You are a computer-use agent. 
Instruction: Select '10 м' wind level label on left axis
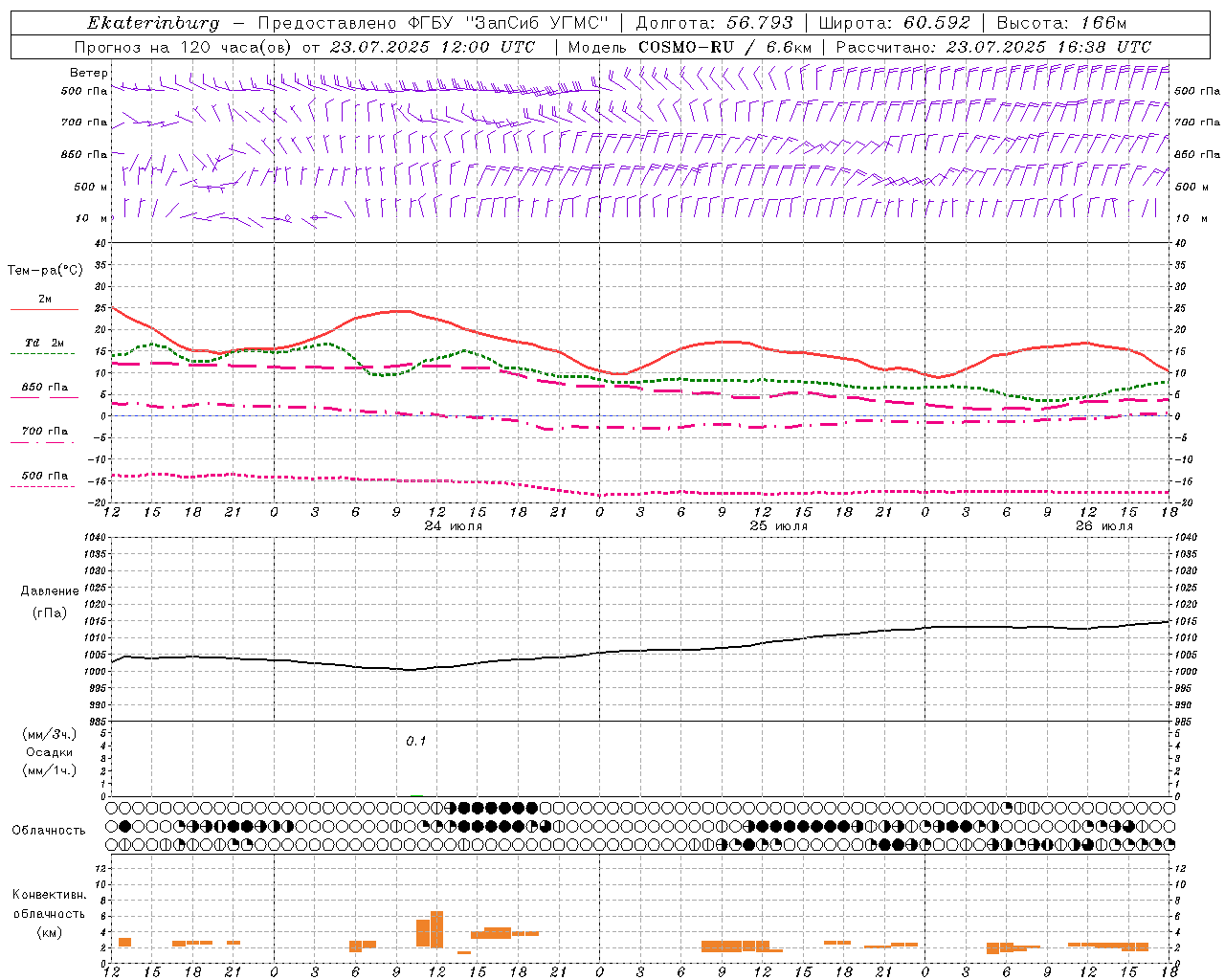[92, 218]
